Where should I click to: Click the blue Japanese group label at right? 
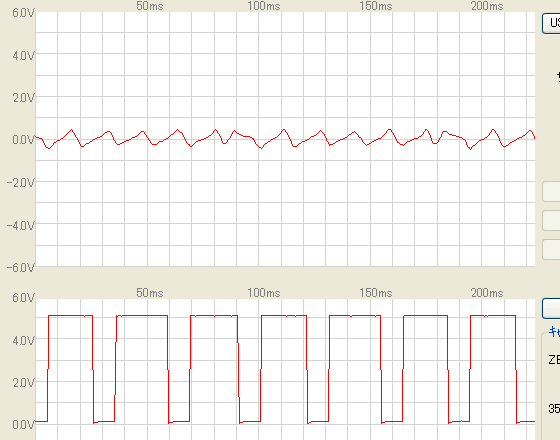pyautogui.click(x=554, y=332)
